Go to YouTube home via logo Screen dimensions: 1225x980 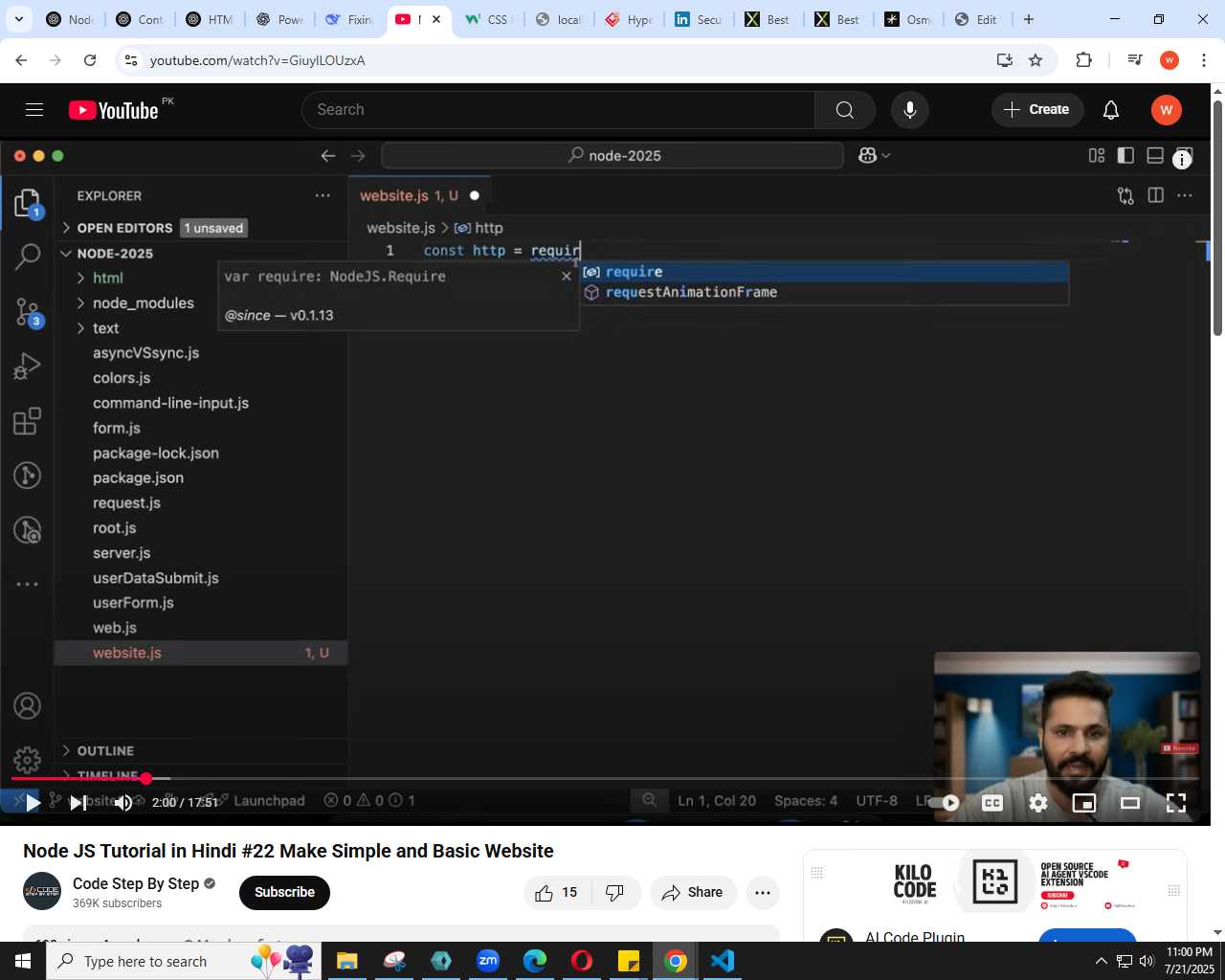click(x=114, y=110)
